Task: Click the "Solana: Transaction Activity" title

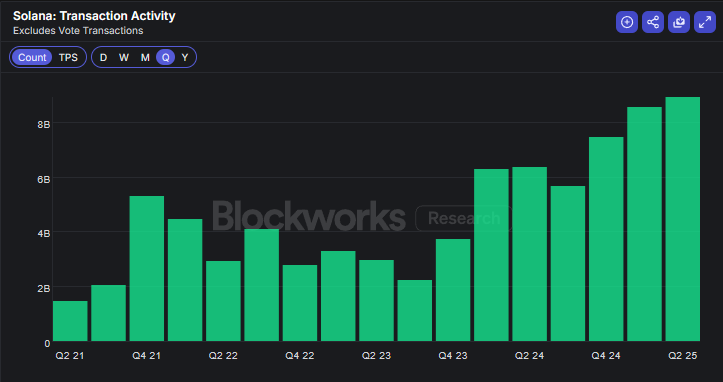Action: coord(94,16)
